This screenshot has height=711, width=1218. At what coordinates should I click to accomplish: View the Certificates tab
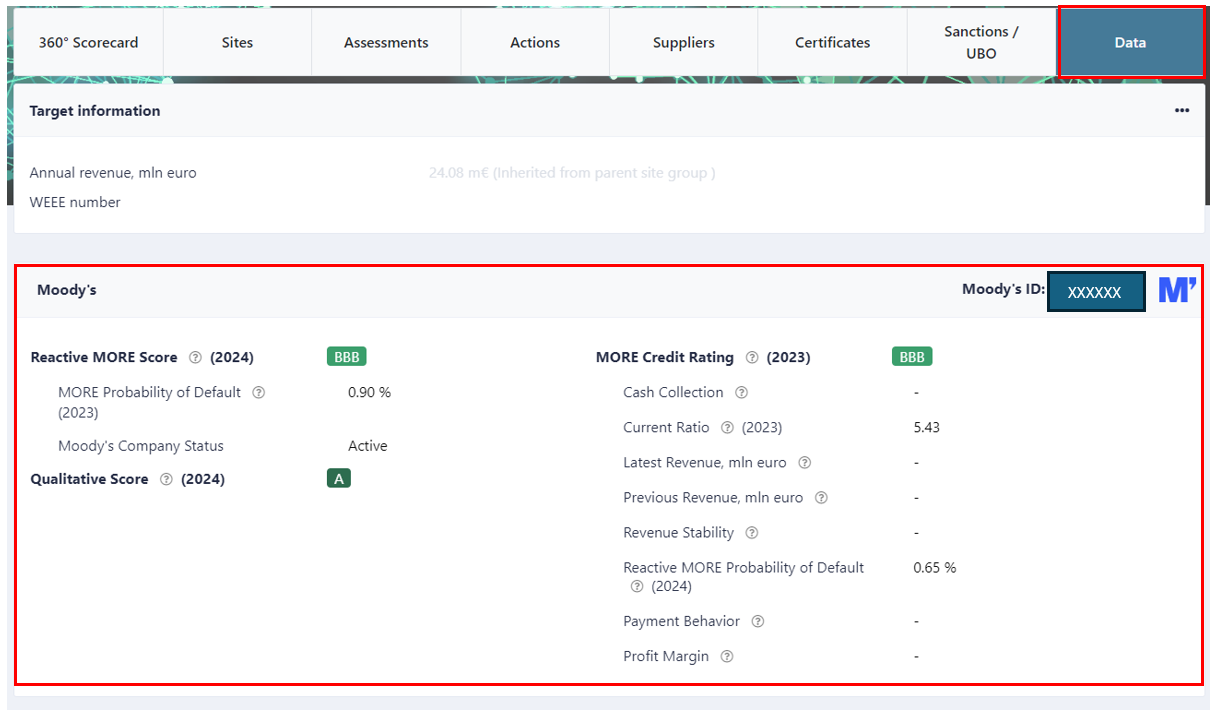[x=833, y=42]
